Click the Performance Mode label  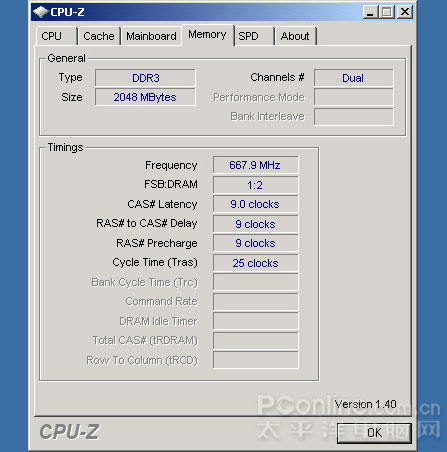(x=259, y=97)
